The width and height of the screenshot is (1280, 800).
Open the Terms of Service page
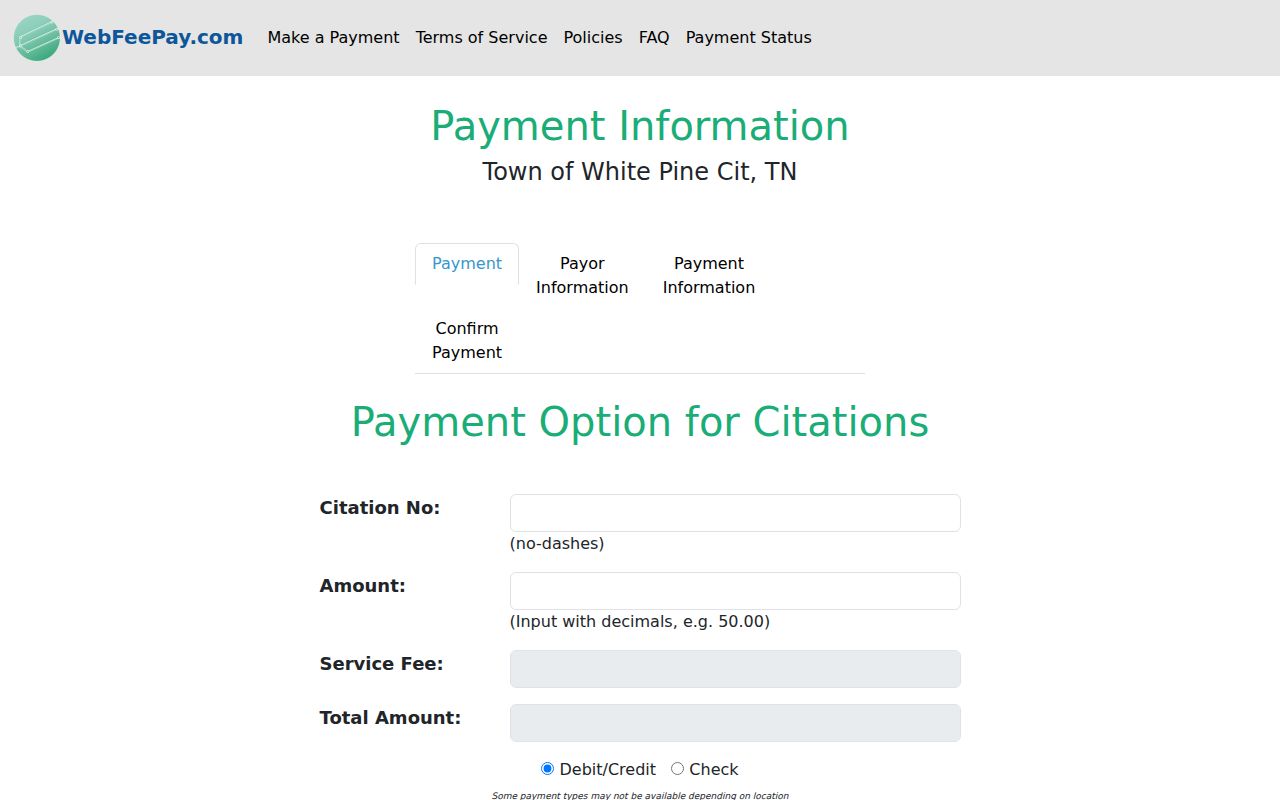[481, 37]
